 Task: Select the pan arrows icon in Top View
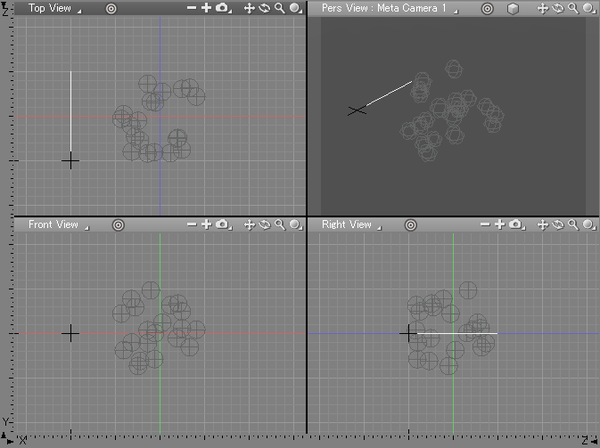pyautogui.click(x=250, y=8)
